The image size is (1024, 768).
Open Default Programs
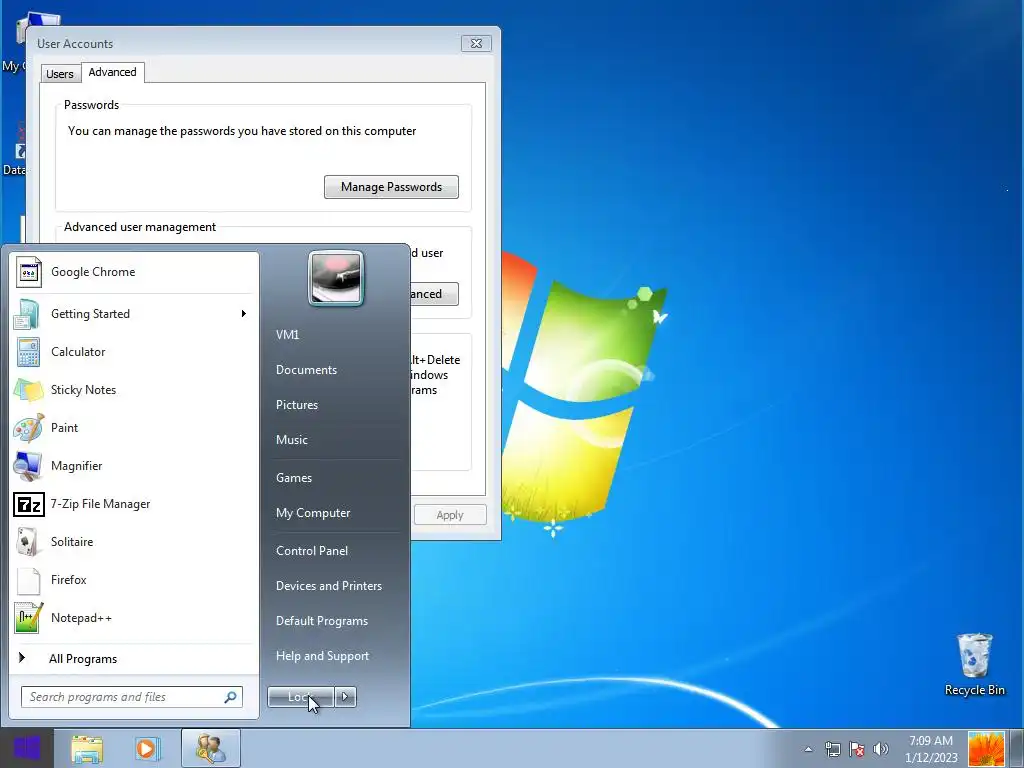click(x=322, y=621)
